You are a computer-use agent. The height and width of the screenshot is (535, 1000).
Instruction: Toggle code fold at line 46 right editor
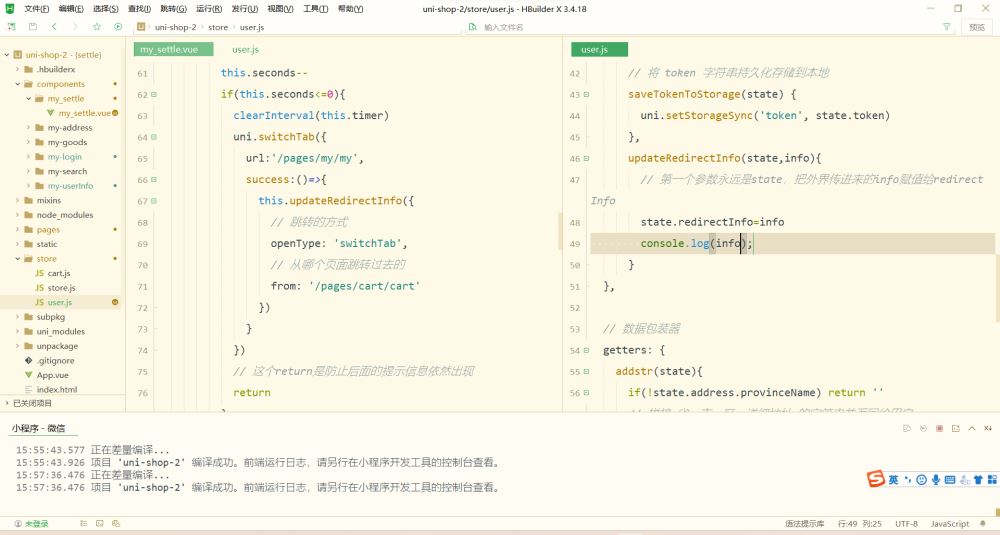click(586, 158)
